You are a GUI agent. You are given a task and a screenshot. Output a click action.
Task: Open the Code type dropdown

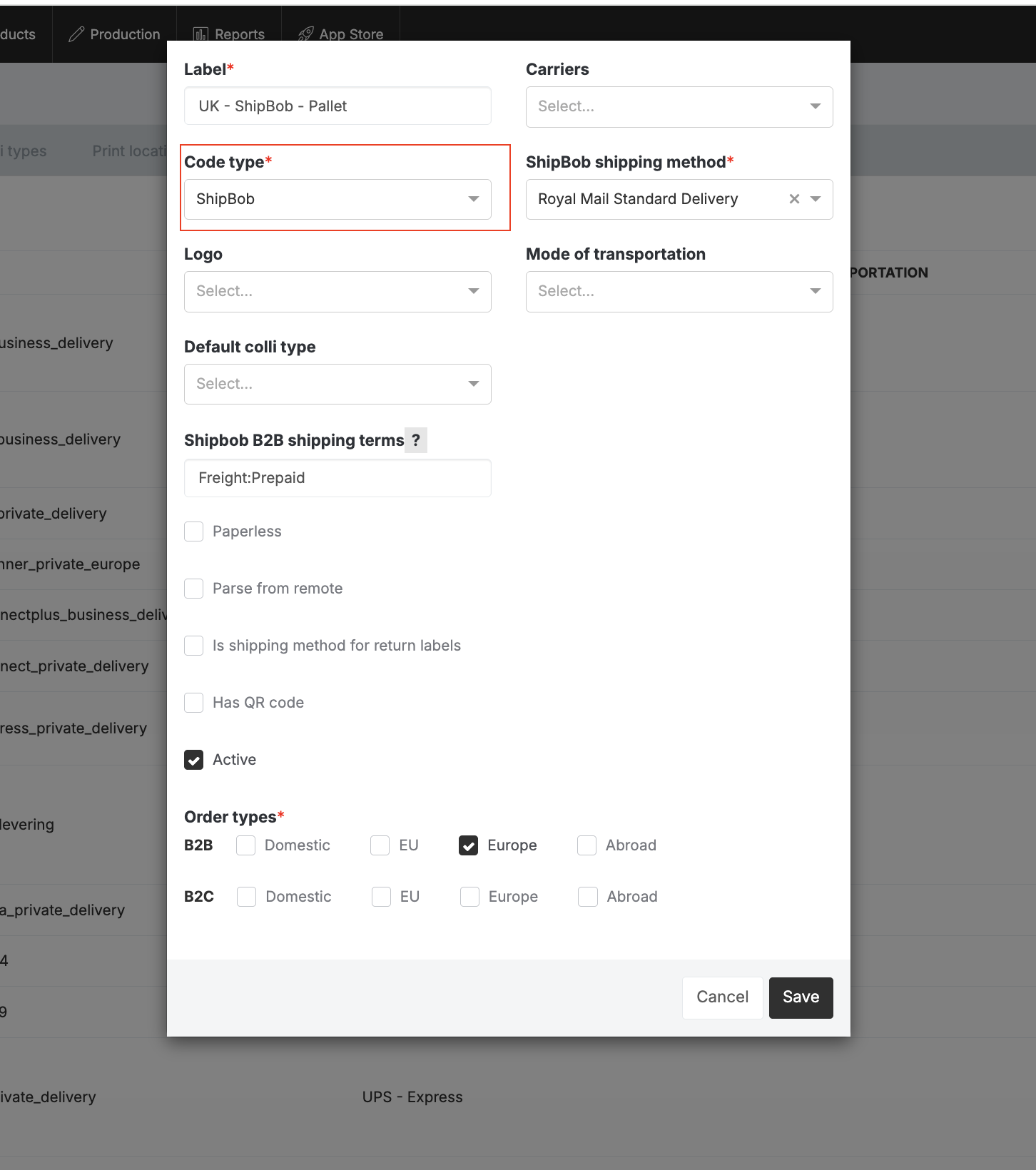click(x=337, y=199)
